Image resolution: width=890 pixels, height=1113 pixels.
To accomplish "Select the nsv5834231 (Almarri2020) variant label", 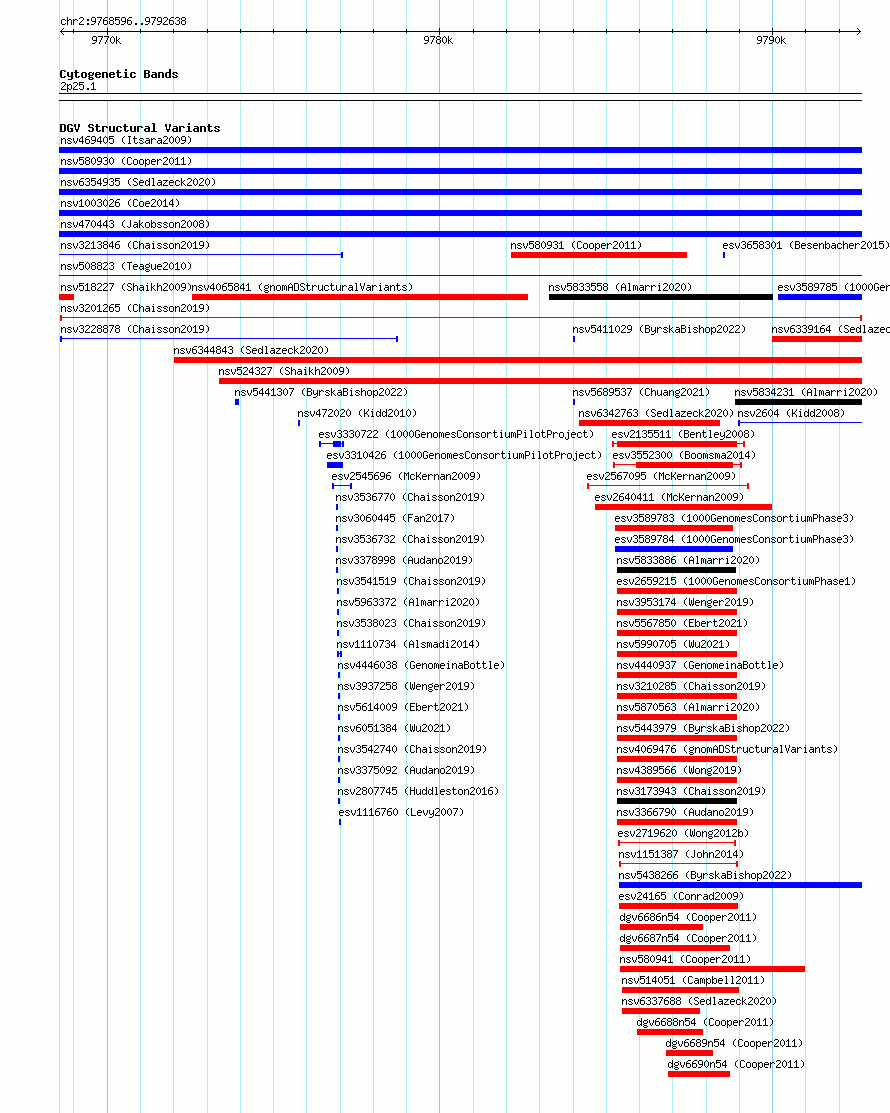I will (806, 393).
